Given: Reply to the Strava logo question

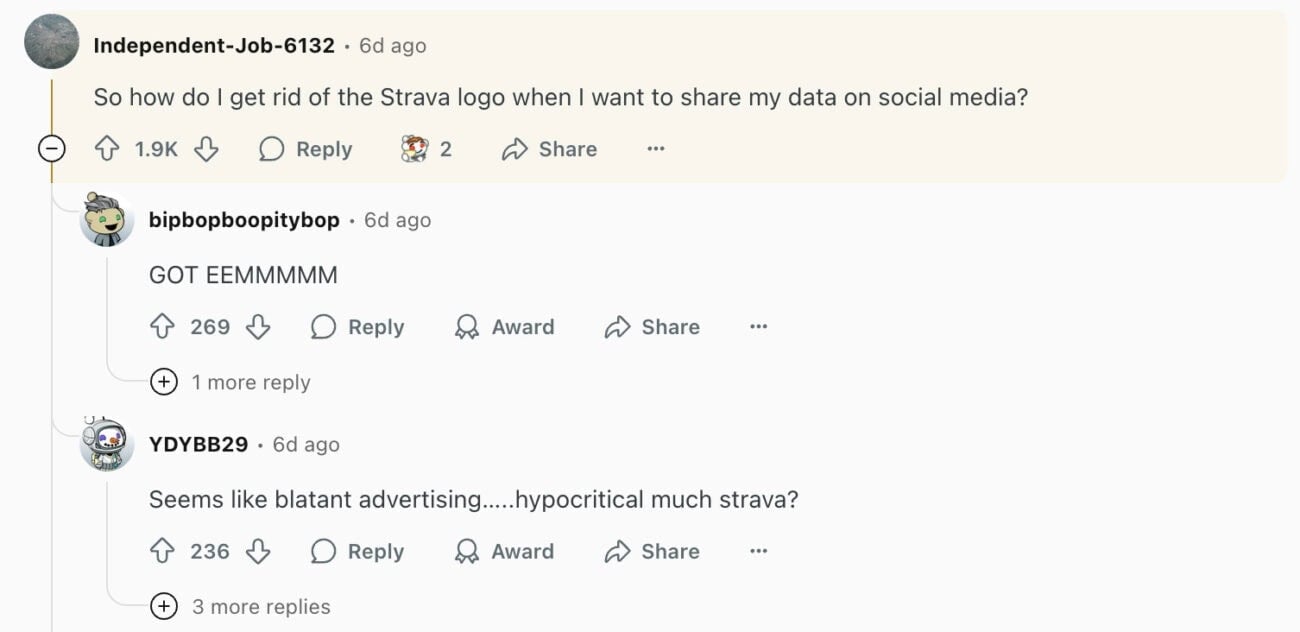Looking at the screenshot, I should (304, 148).
